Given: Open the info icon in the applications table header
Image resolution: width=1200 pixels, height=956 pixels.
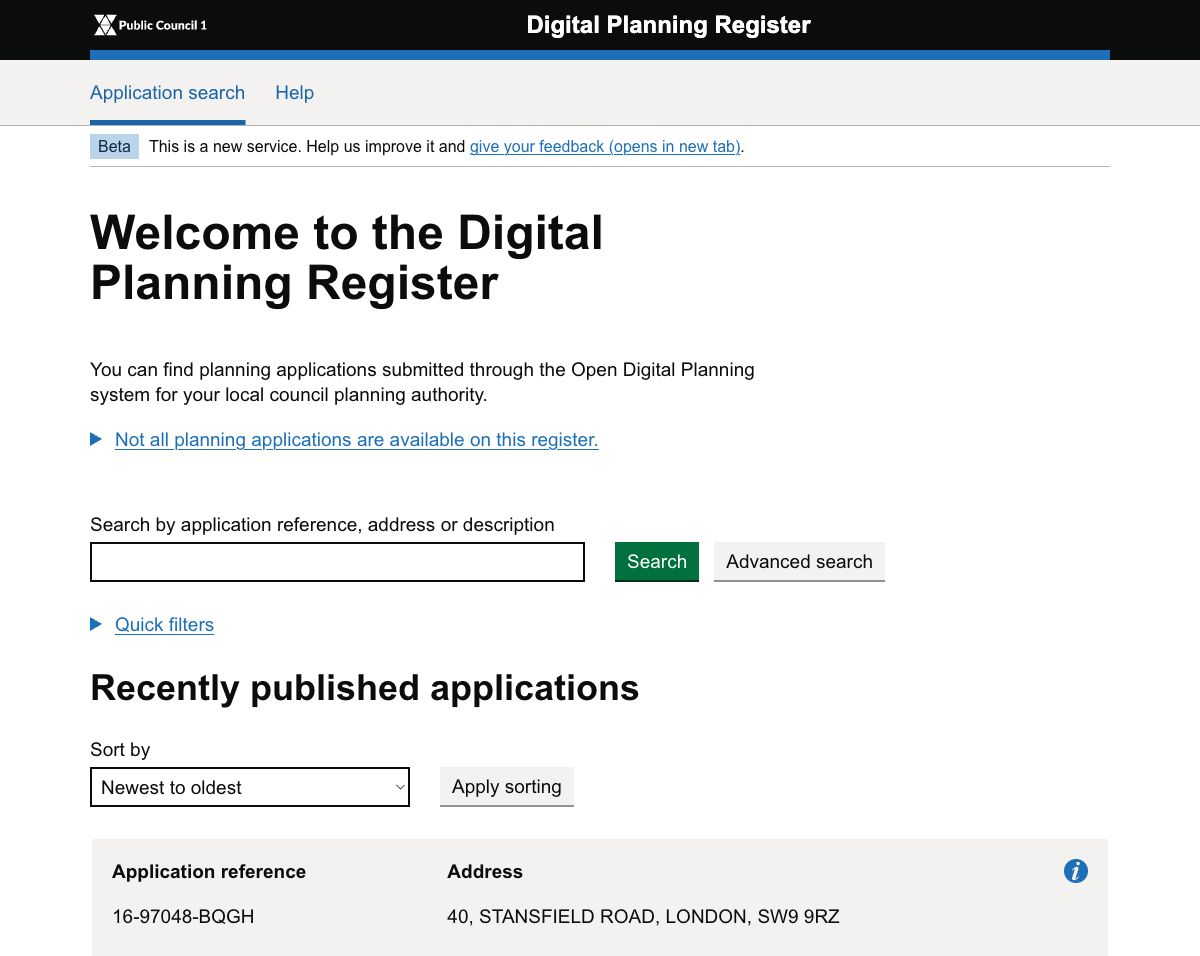Looking at the screenshot, I should [1075, 871].
